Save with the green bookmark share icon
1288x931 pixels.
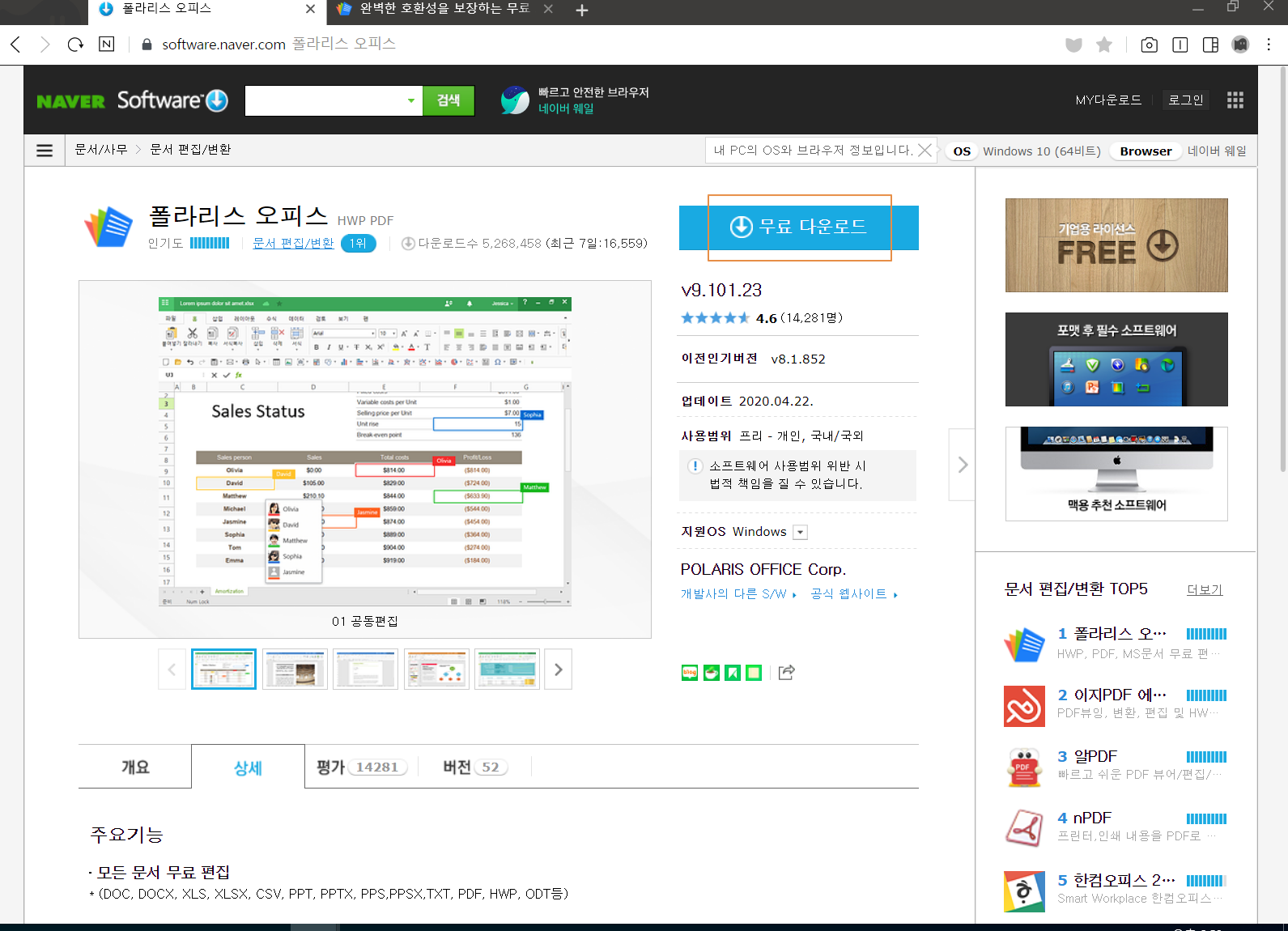pyautogui.click(x=733, y=673)
